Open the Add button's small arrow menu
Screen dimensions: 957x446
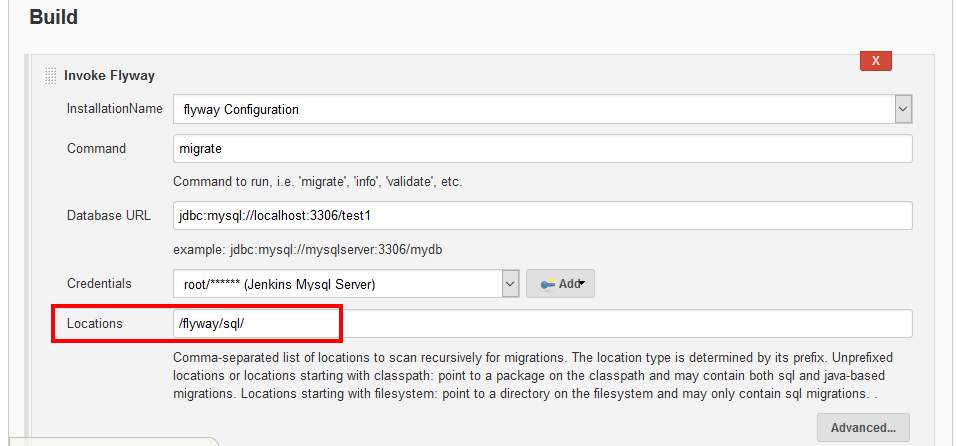582,284
